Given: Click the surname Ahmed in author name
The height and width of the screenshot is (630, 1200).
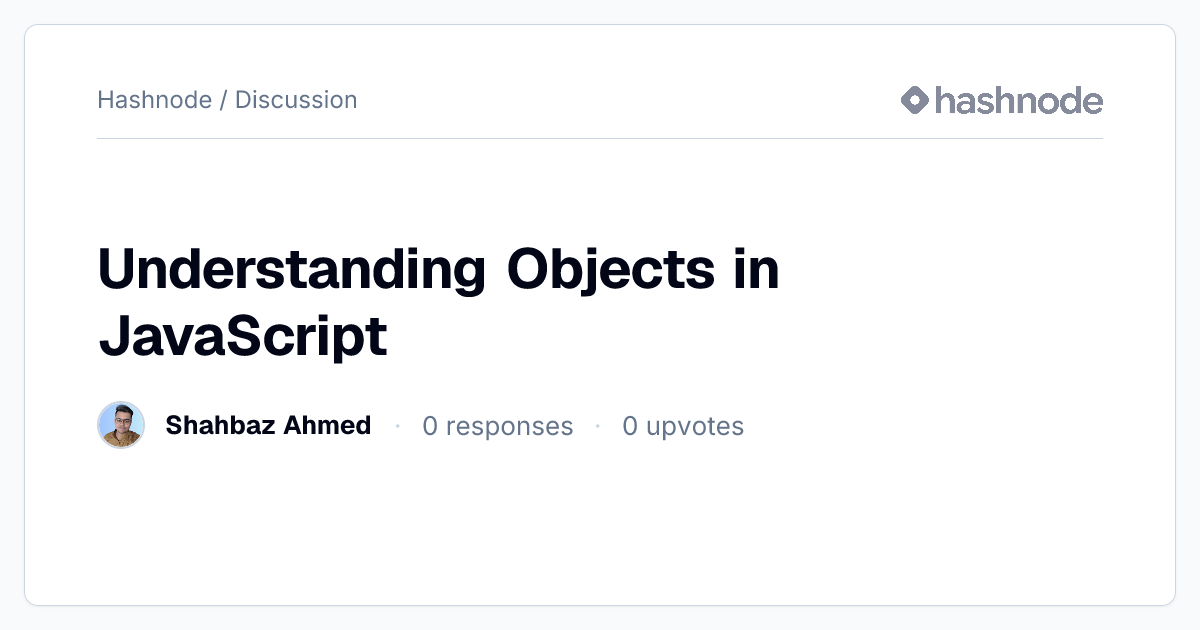Looking at the screenshot, I should (329, 425).
